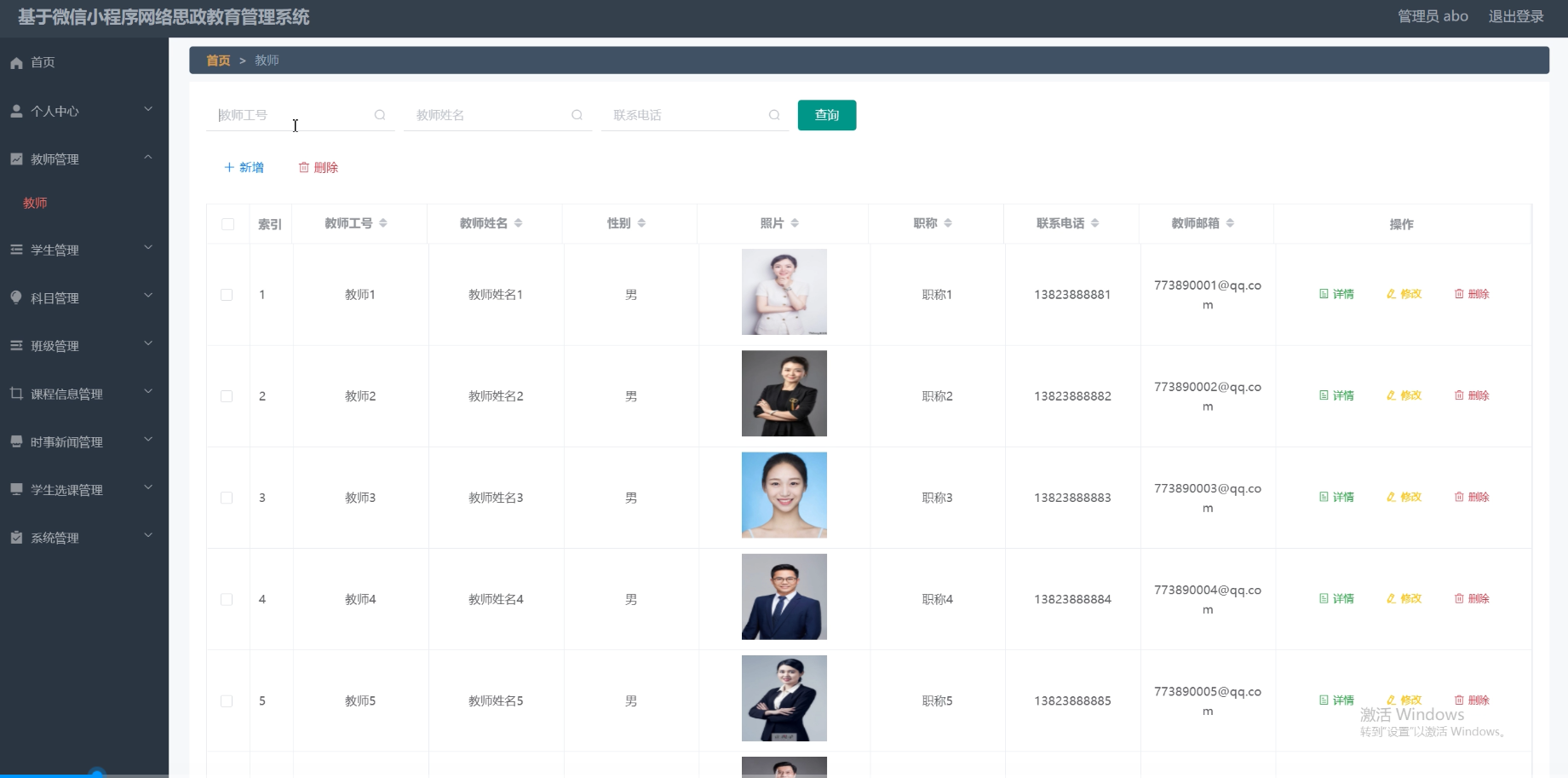Expand 班级管理 menu chevron
This screenshot has width=1568, height=778.
pos(148,343)
